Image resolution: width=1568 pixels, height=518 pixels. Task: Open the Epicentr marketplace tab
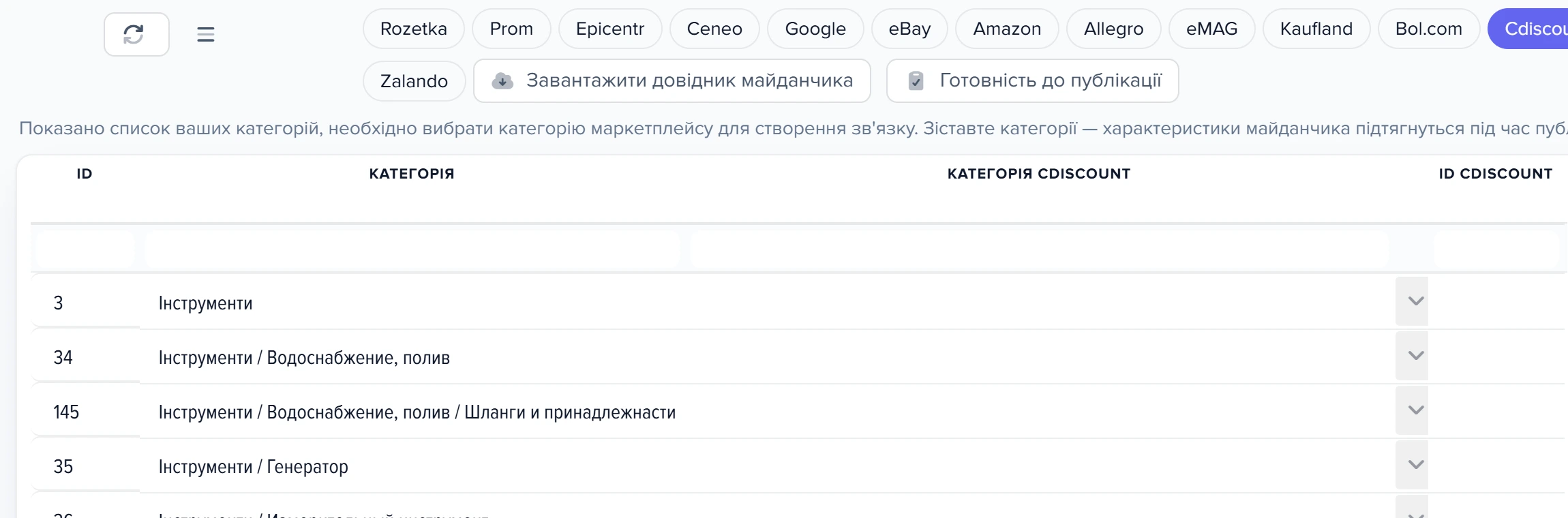(x=610, y=29)
